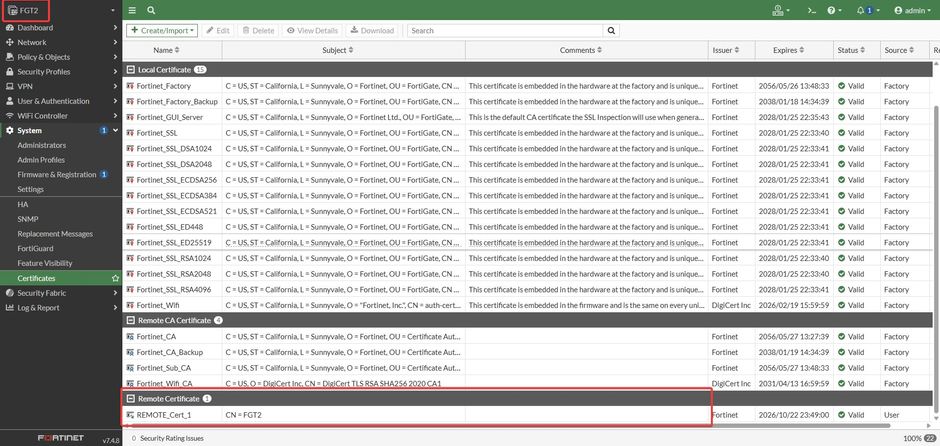Click the 22 entries count badge
The width and height of the screenshot is (940, 446).
(x=930, y=438)
